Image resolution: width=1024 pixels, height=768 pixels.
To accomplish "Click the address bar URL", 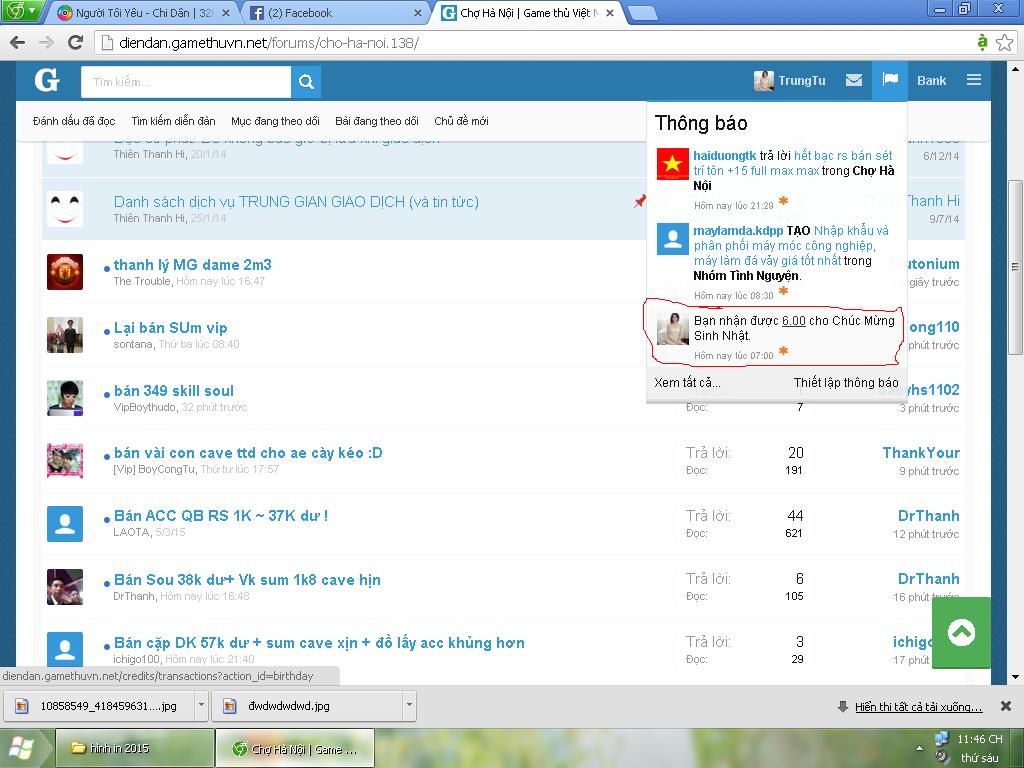I will 268,43.
